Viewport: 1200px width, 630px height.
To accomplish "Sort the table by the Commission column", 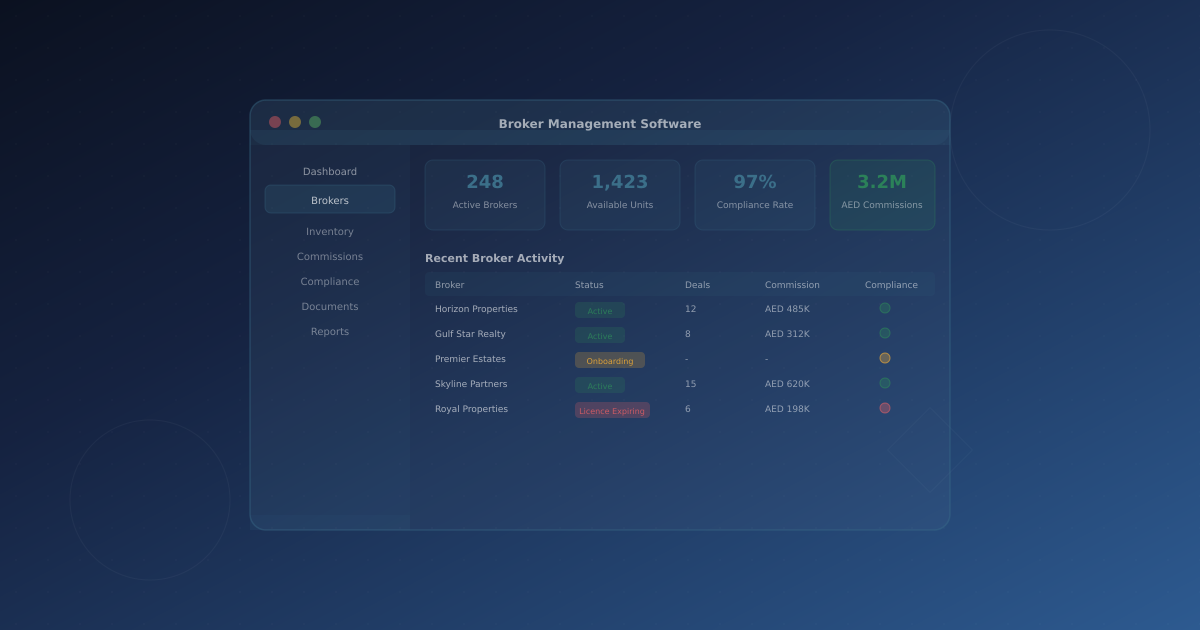I will coord(792,284).
